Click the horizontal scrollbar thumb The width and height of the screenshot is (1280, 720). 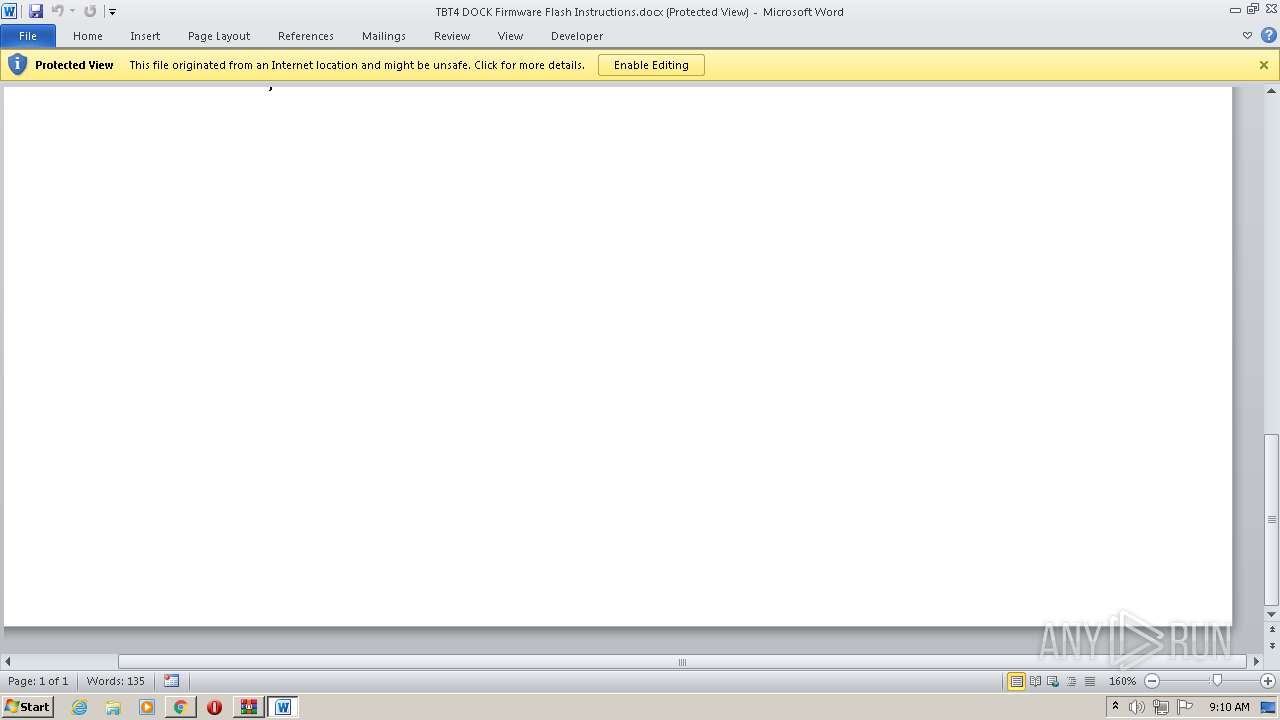coord(683,661)
